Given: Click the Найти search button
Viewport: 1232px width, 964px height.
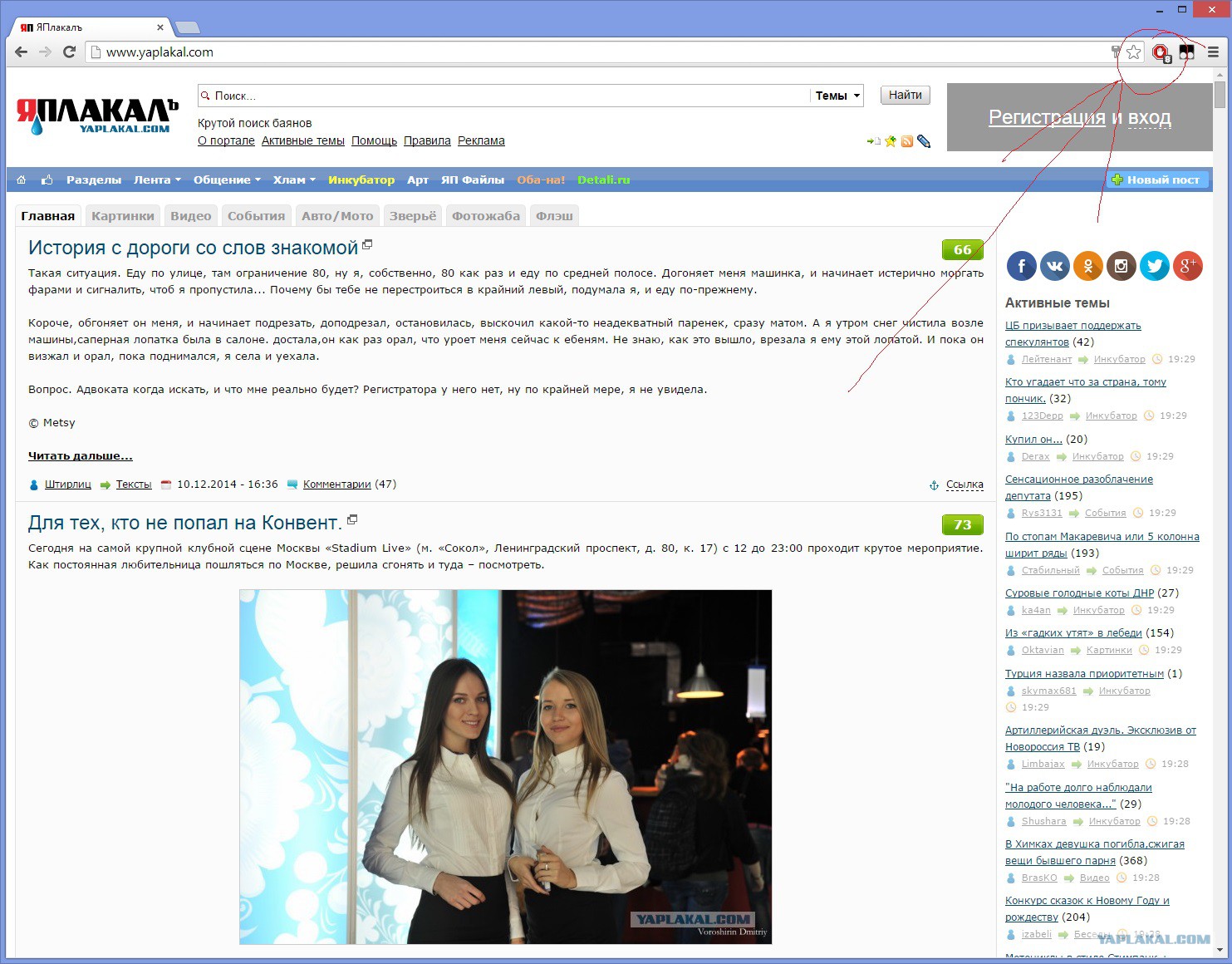Looking at the screenshot, I should 906,96.
